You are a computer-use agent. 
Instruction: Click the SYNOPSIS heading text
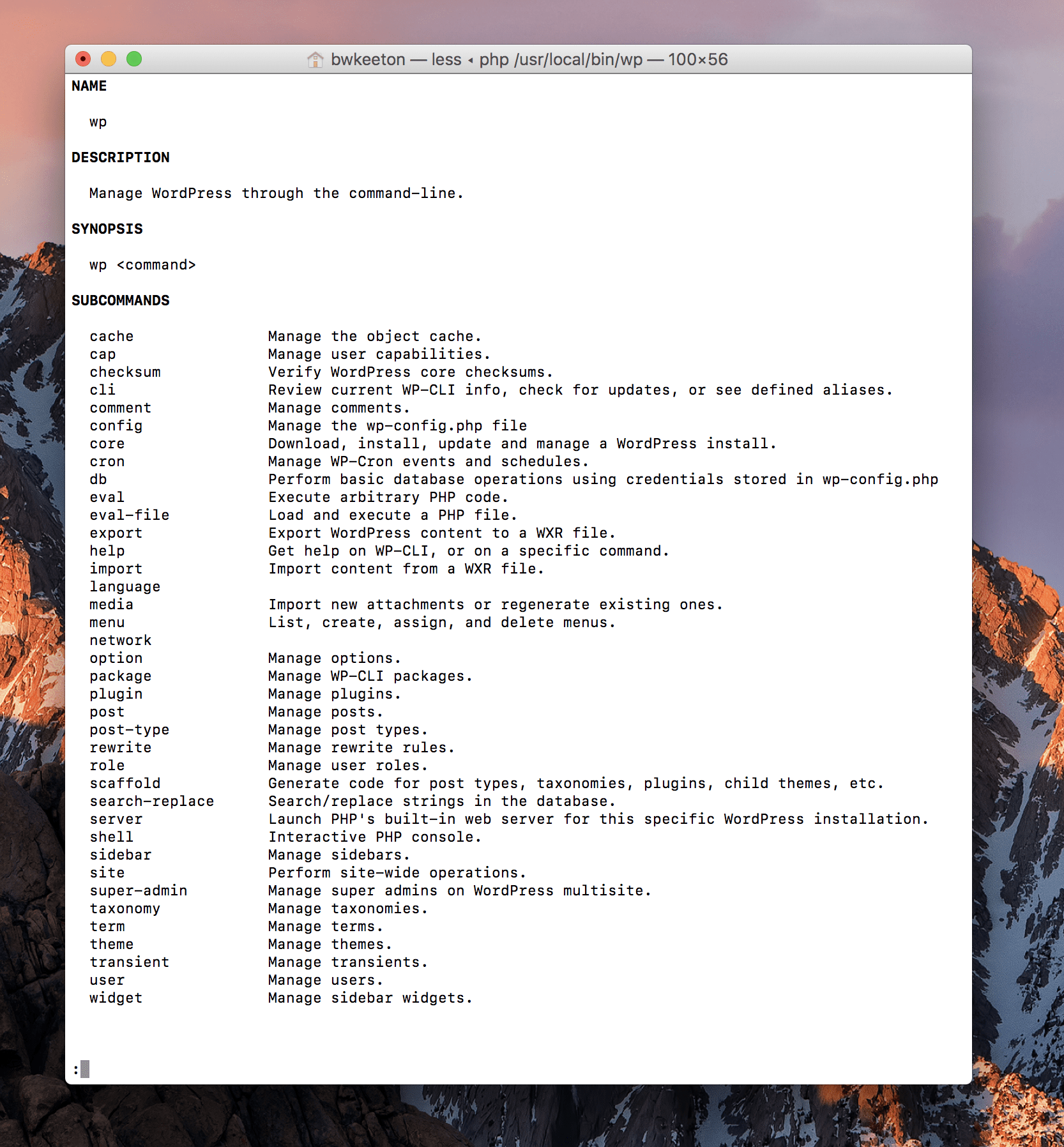(107, 229)
